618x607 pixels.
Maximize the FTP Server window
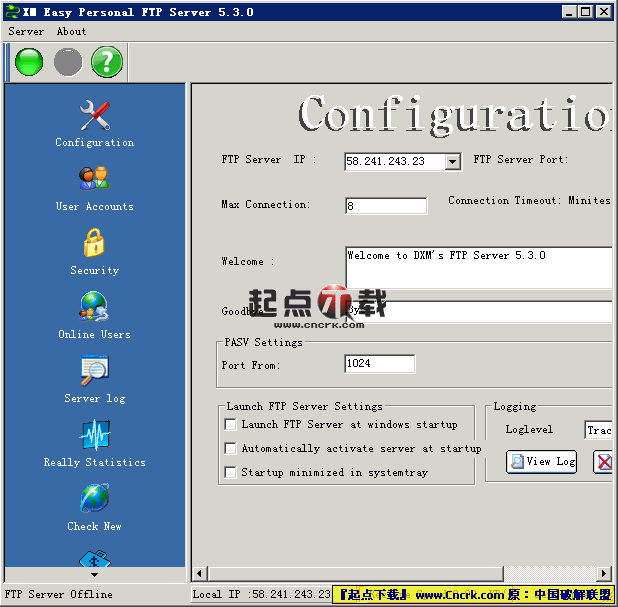point(586,12)
